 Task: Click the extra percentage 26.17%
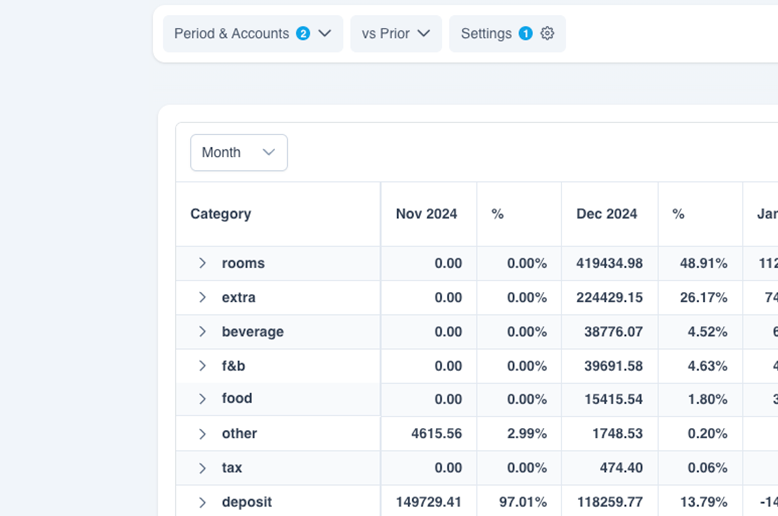point(704,297)
